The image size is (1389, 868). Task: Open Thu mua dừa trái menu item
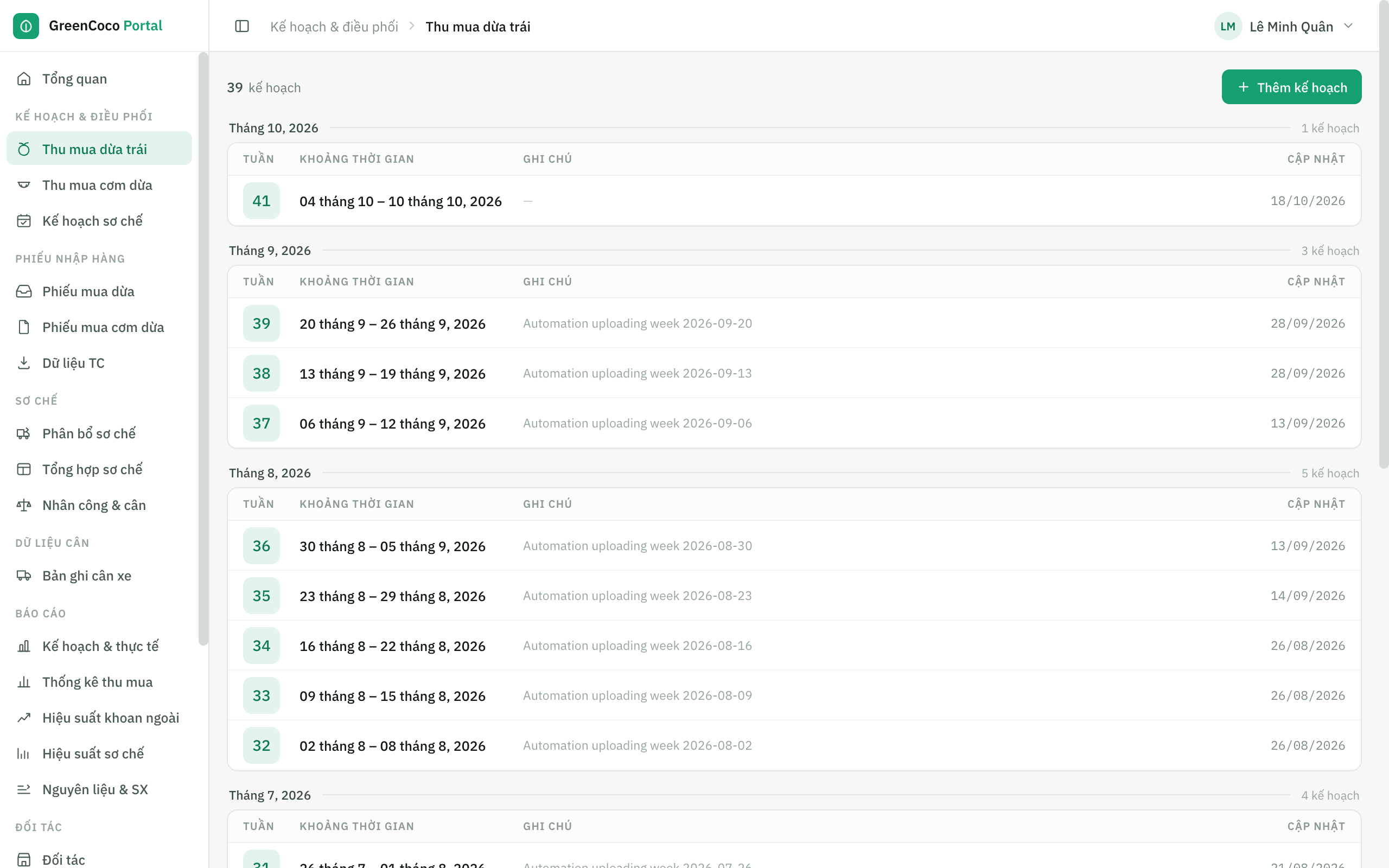click(x=99, y=149)
